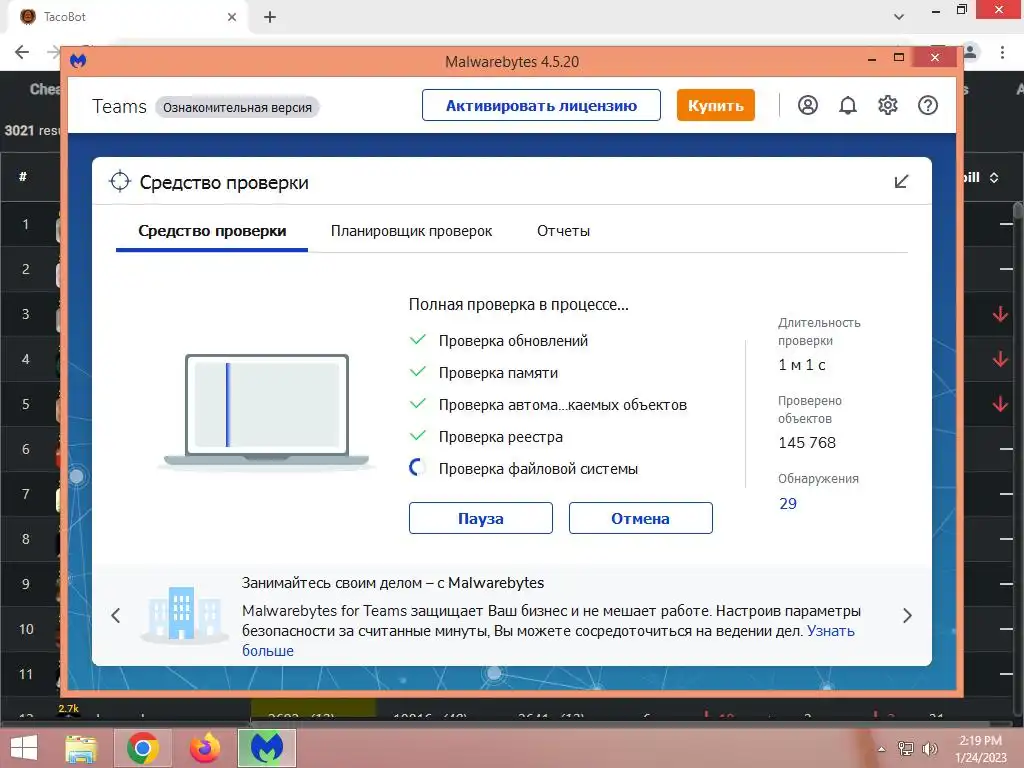Click Проверка памяти step

[x=498, y=373]
